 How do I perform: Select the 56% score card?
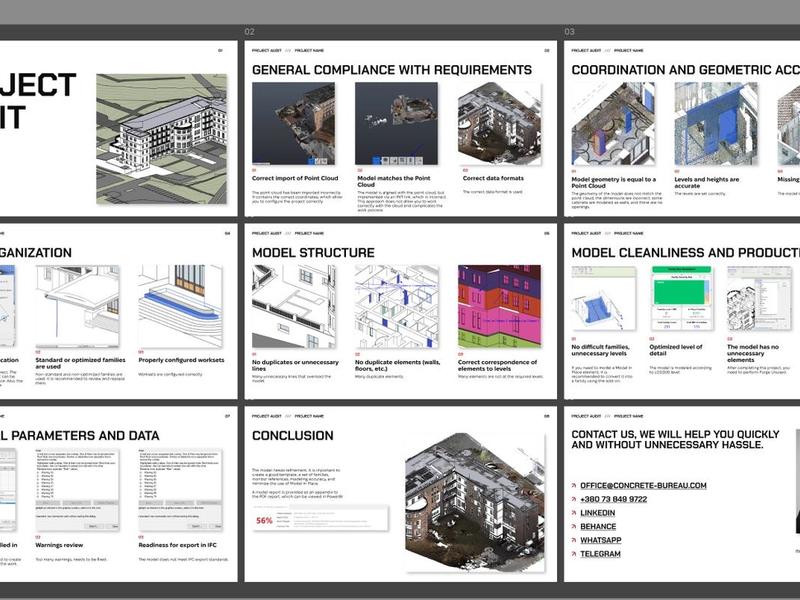(x=320, y=518)
